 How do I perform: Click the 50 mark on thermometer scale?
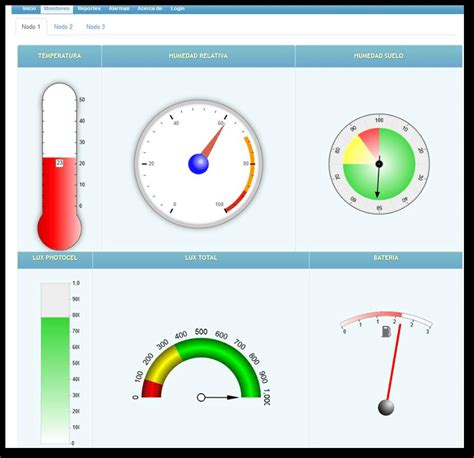[82, 100]
